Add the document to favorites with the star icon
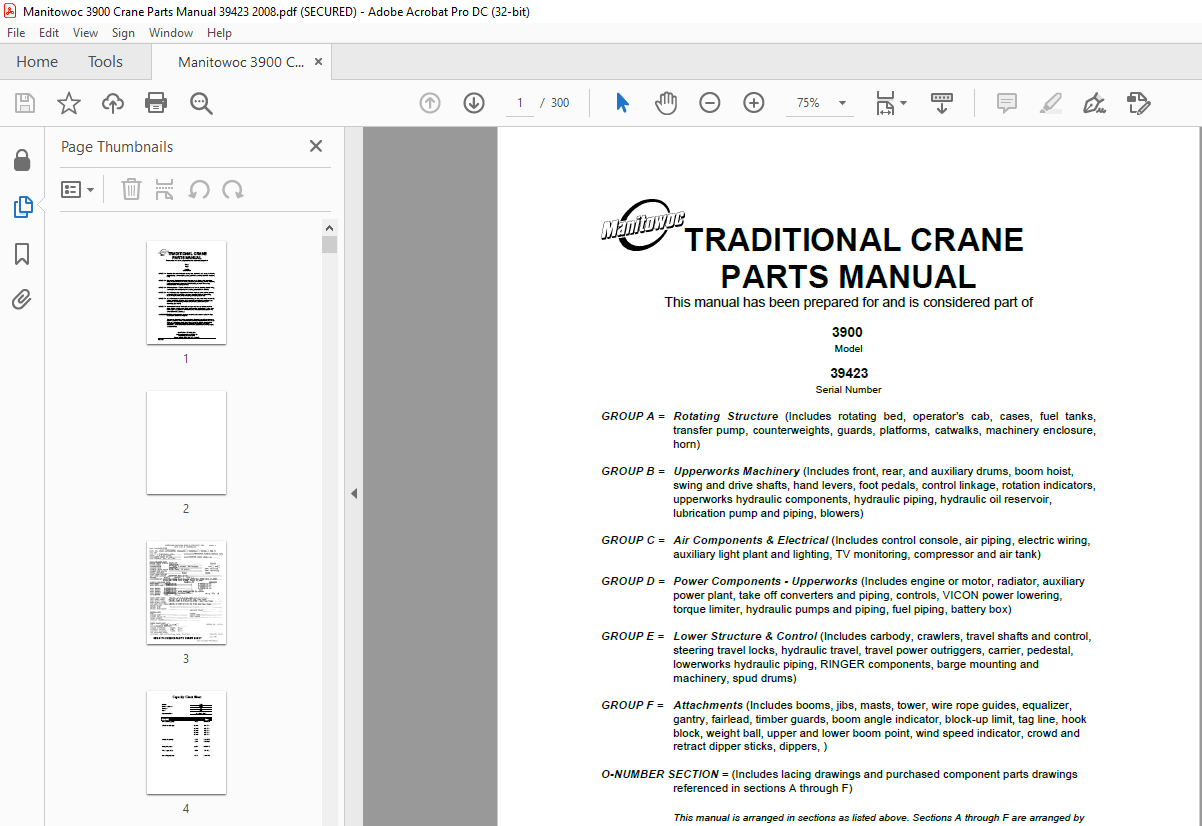Image resolution: width=1202 pixels, height=826 pixels. pyautogui.click(x=68, y=103)
